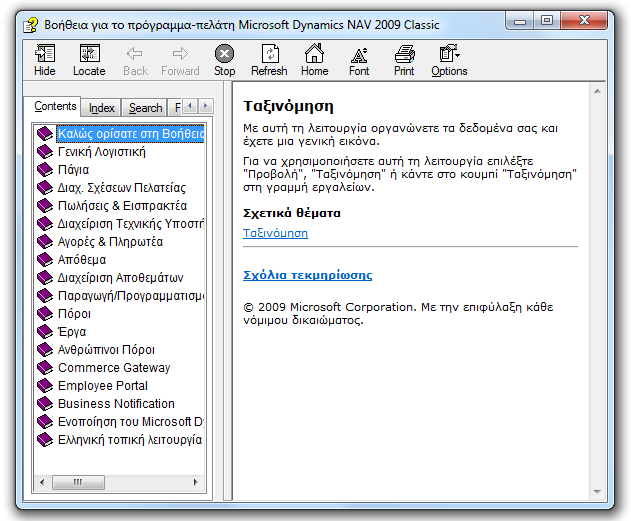This screenshot has width=631, height=521.
Task: Maximize the help window
Action: pyautogui.click(x=546, y=21)
